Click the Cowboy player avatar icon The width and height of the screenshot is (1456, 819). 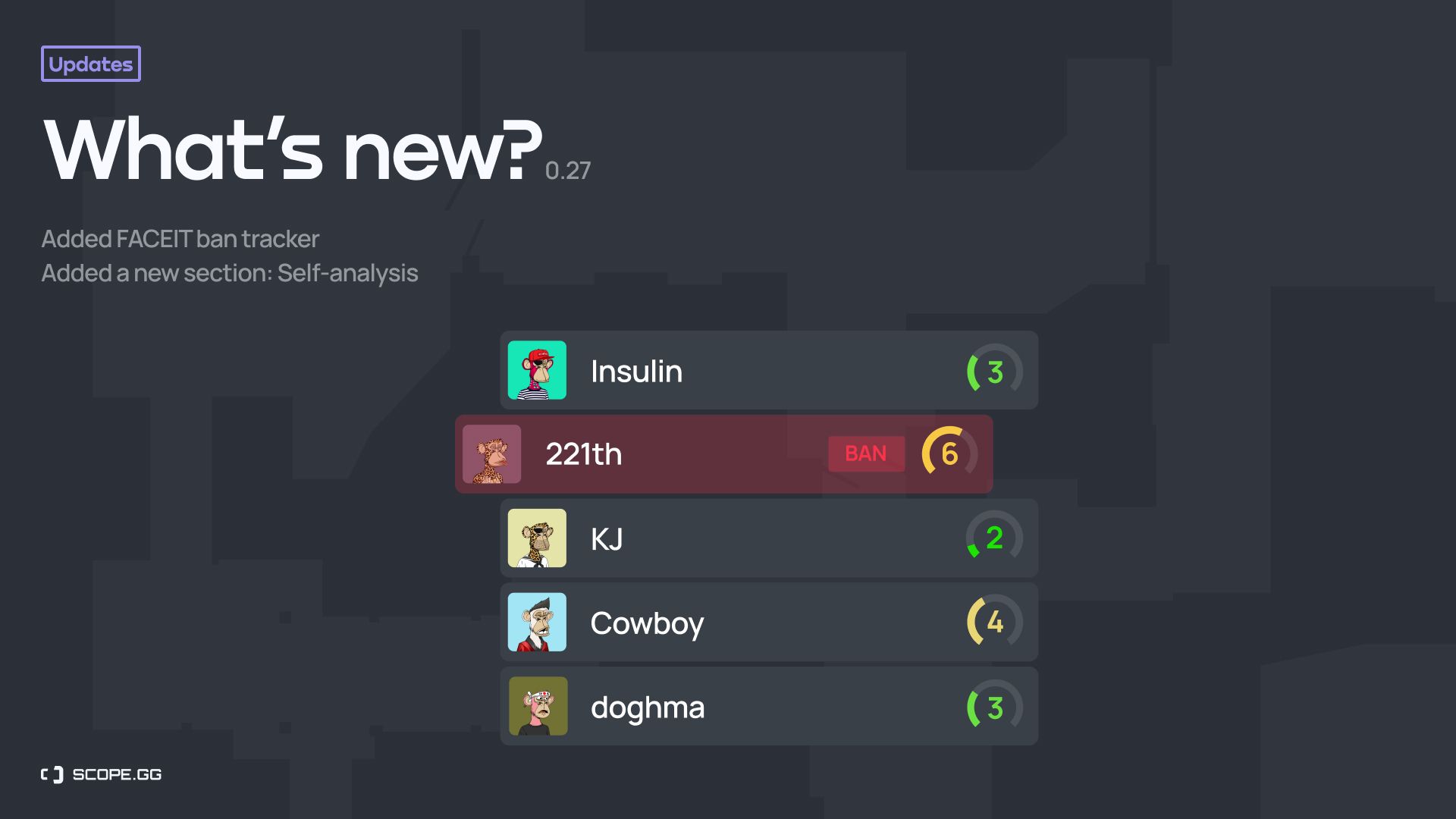537,621
